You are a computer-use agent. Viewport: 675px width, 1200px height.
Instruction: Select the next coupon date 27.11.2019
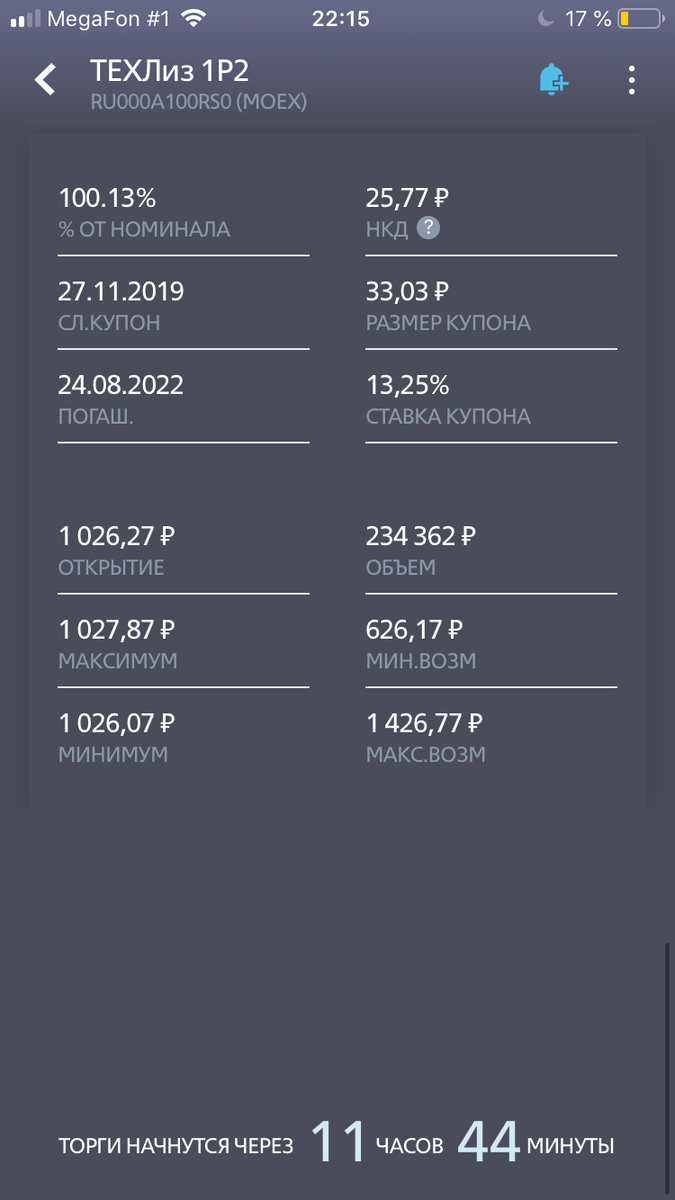[x=121, y=292]
